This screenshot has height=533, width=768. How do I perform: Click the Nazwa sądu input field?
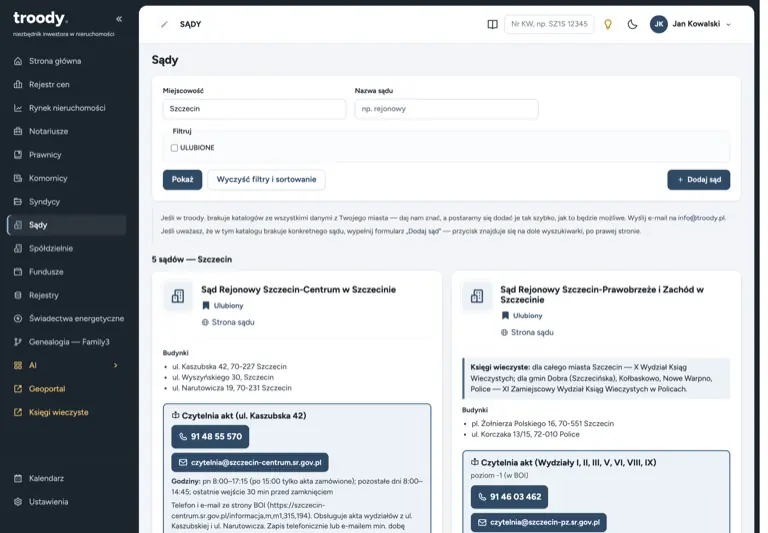coord(446,109)
